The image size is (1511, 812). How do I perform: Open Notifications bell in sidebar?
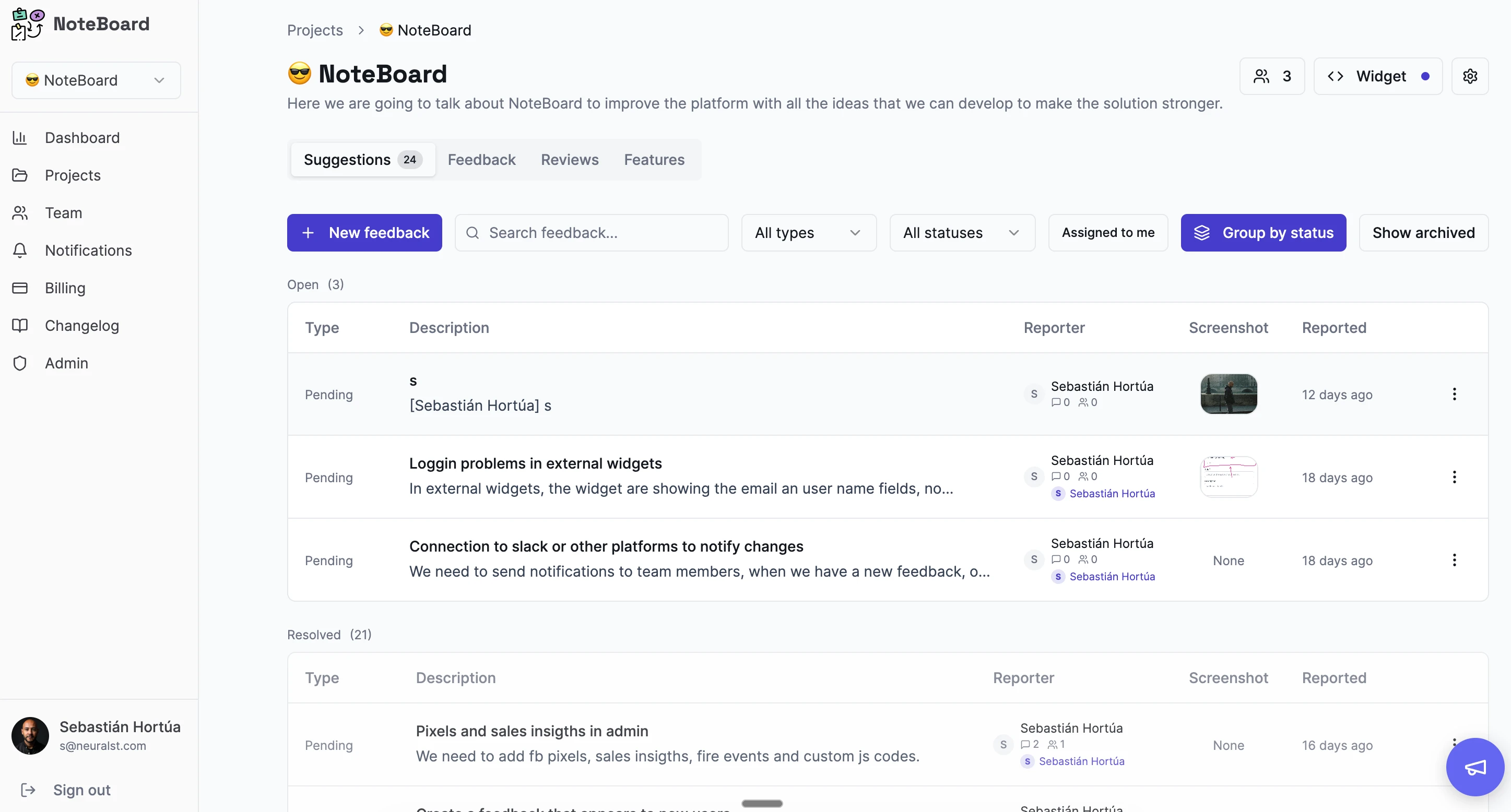[x=20, y=250]
